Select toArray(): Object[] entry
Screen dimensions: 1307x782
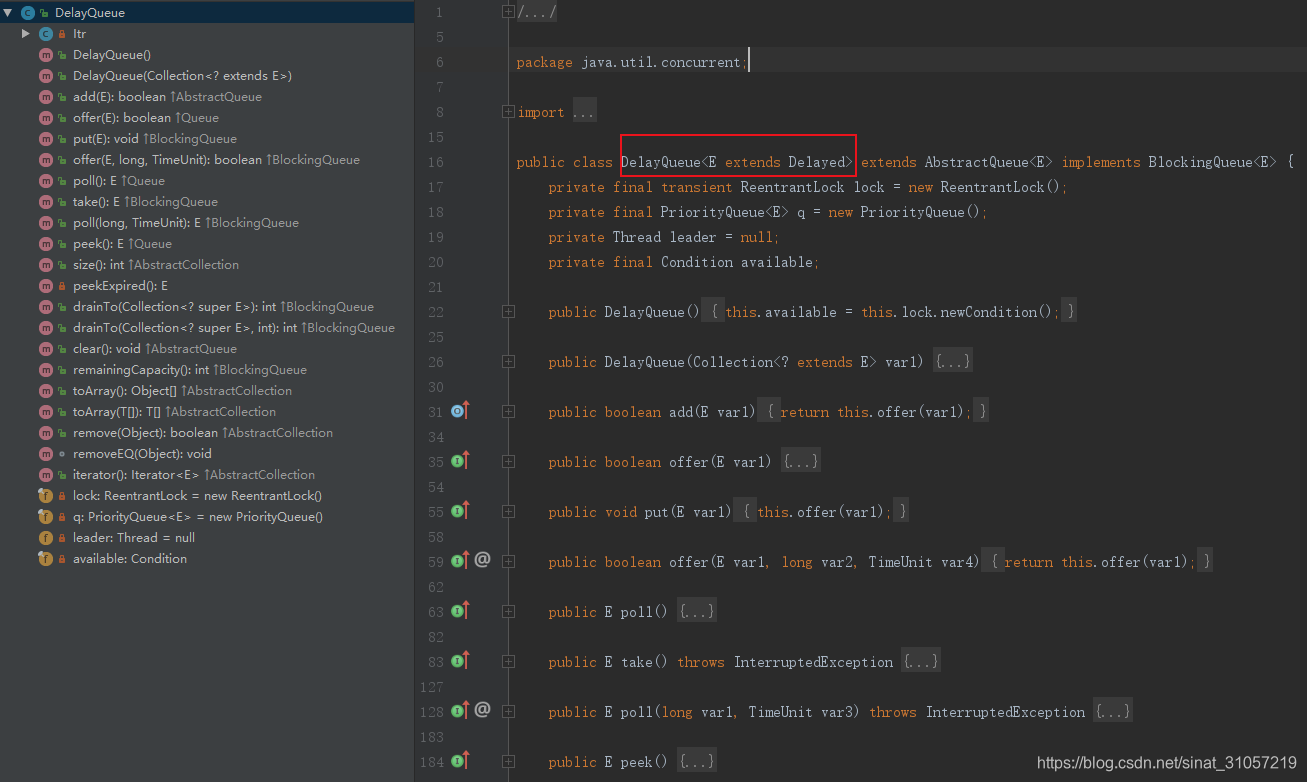[x=182, y=391]
